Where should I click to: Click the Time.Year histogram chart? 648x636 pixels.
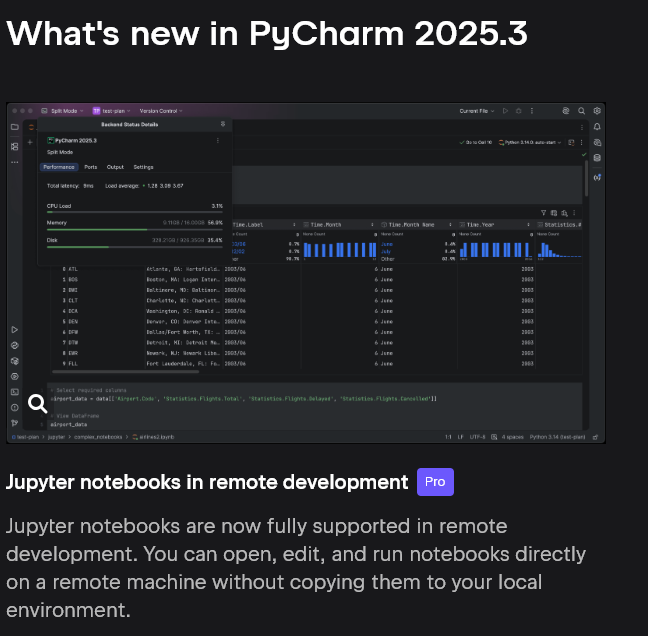(496, 250)
